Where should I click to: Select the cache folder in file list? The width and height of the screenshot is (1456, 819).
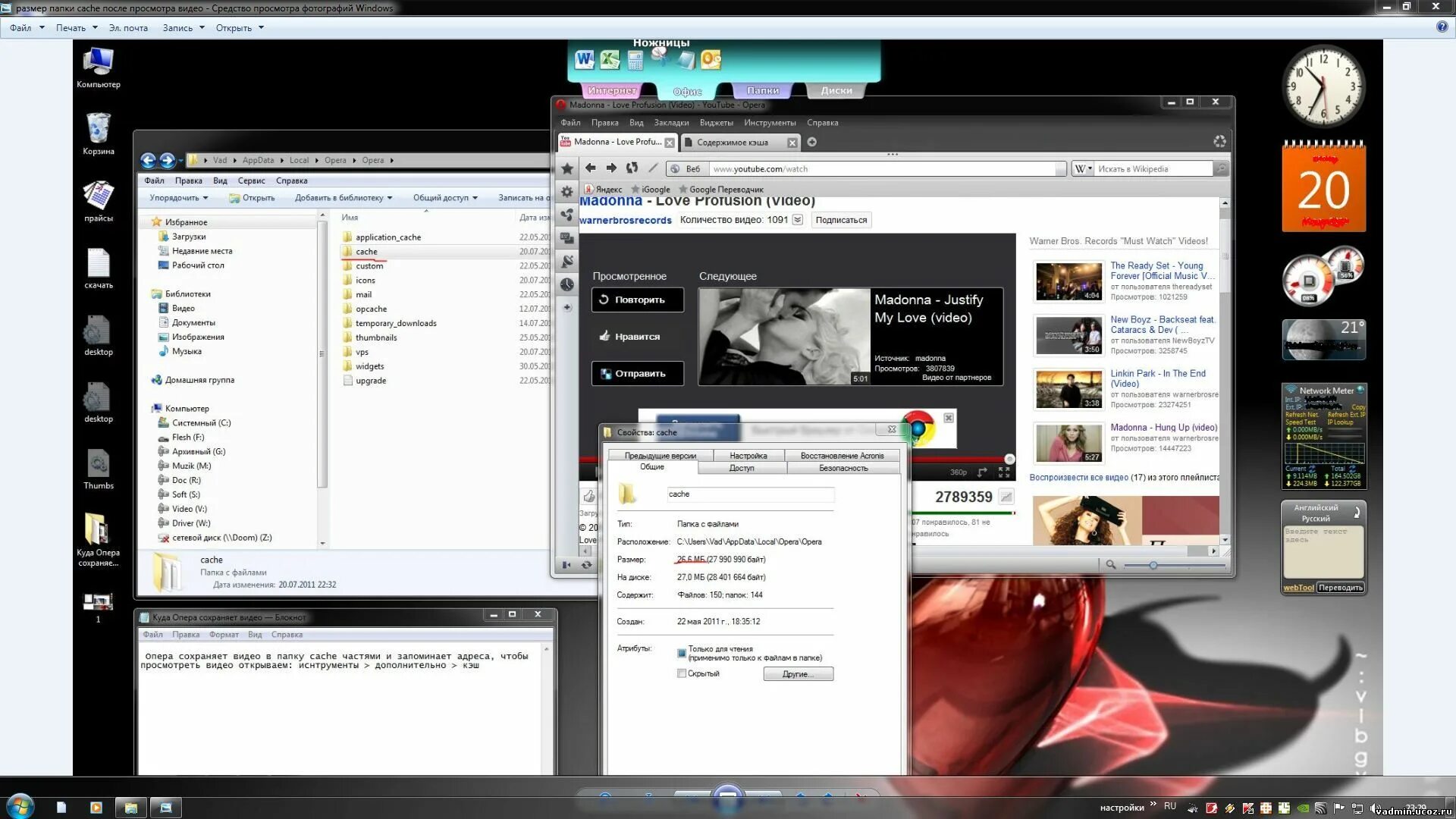point(366,252)
